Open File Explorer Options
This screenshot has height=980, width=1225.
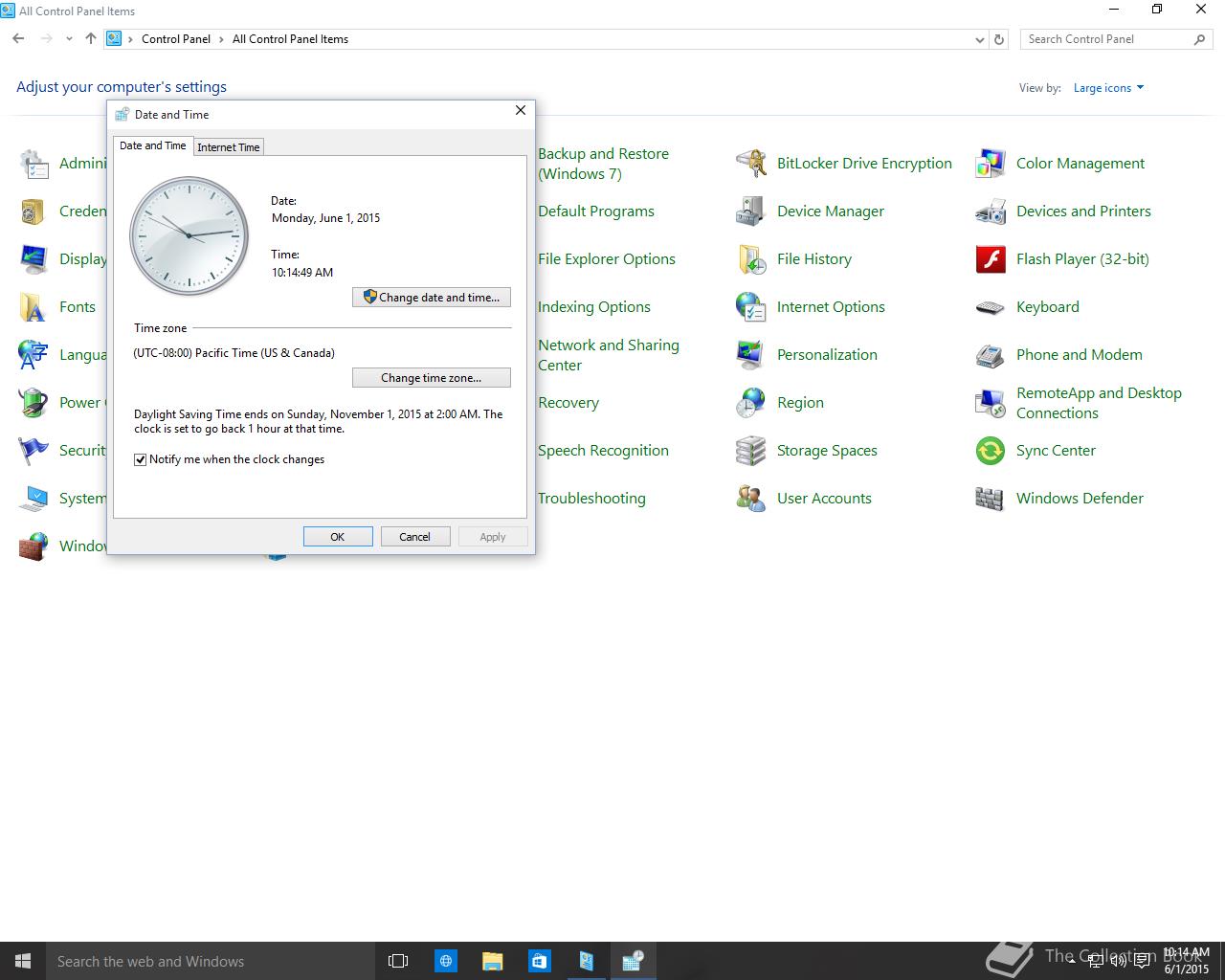(607, 259)
